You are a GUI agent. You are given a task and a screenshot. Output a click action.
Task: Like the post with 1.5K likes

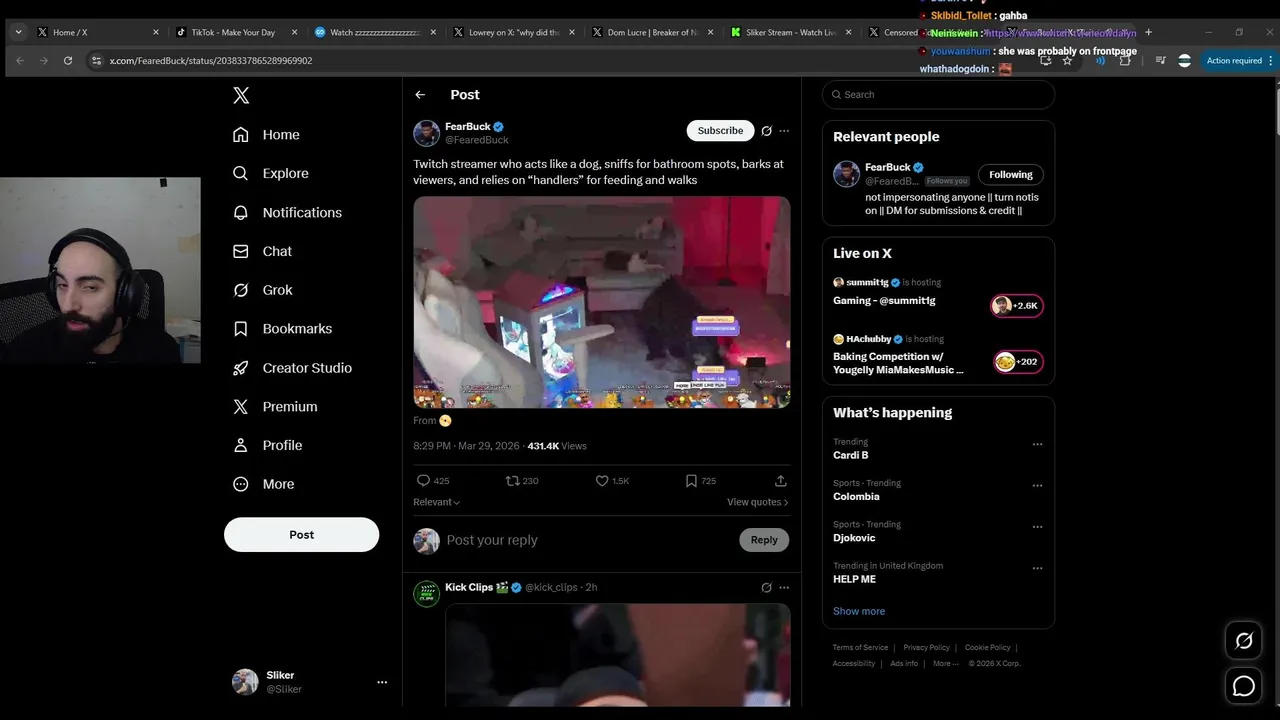[x=612, y=481]
